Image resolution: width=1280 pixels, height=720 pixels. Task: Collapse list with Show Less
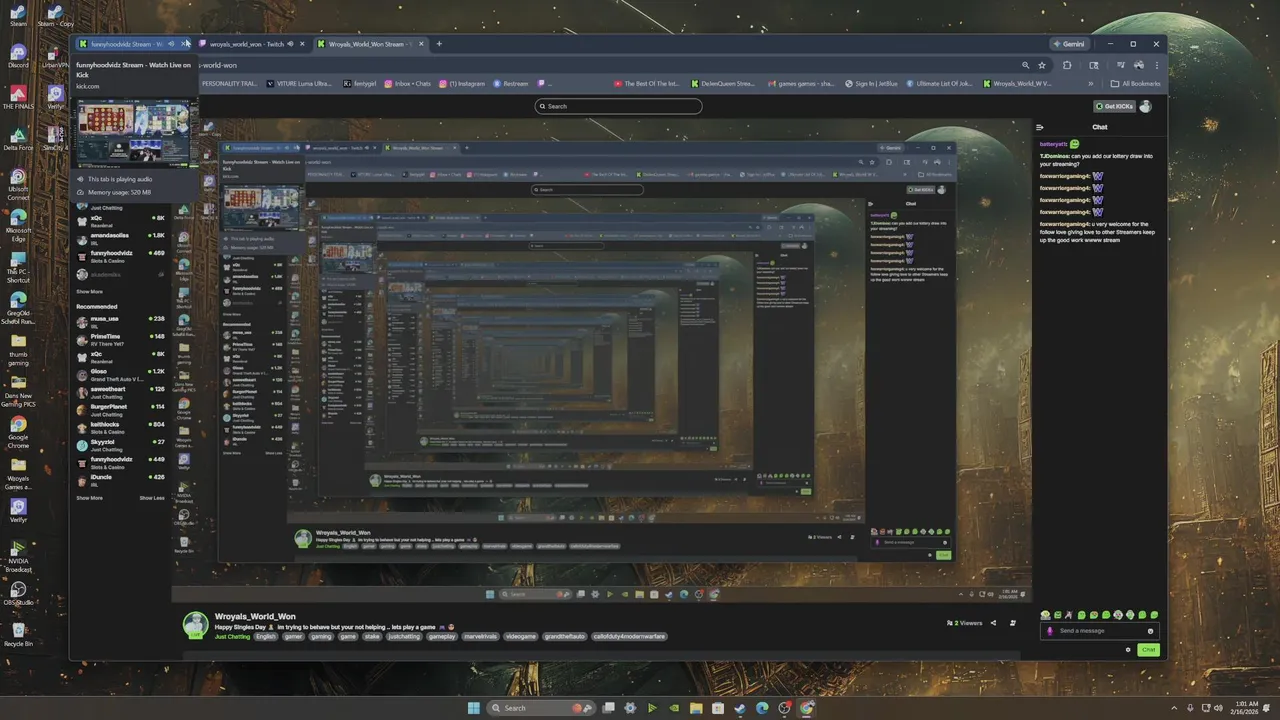[x=152, y=497]
